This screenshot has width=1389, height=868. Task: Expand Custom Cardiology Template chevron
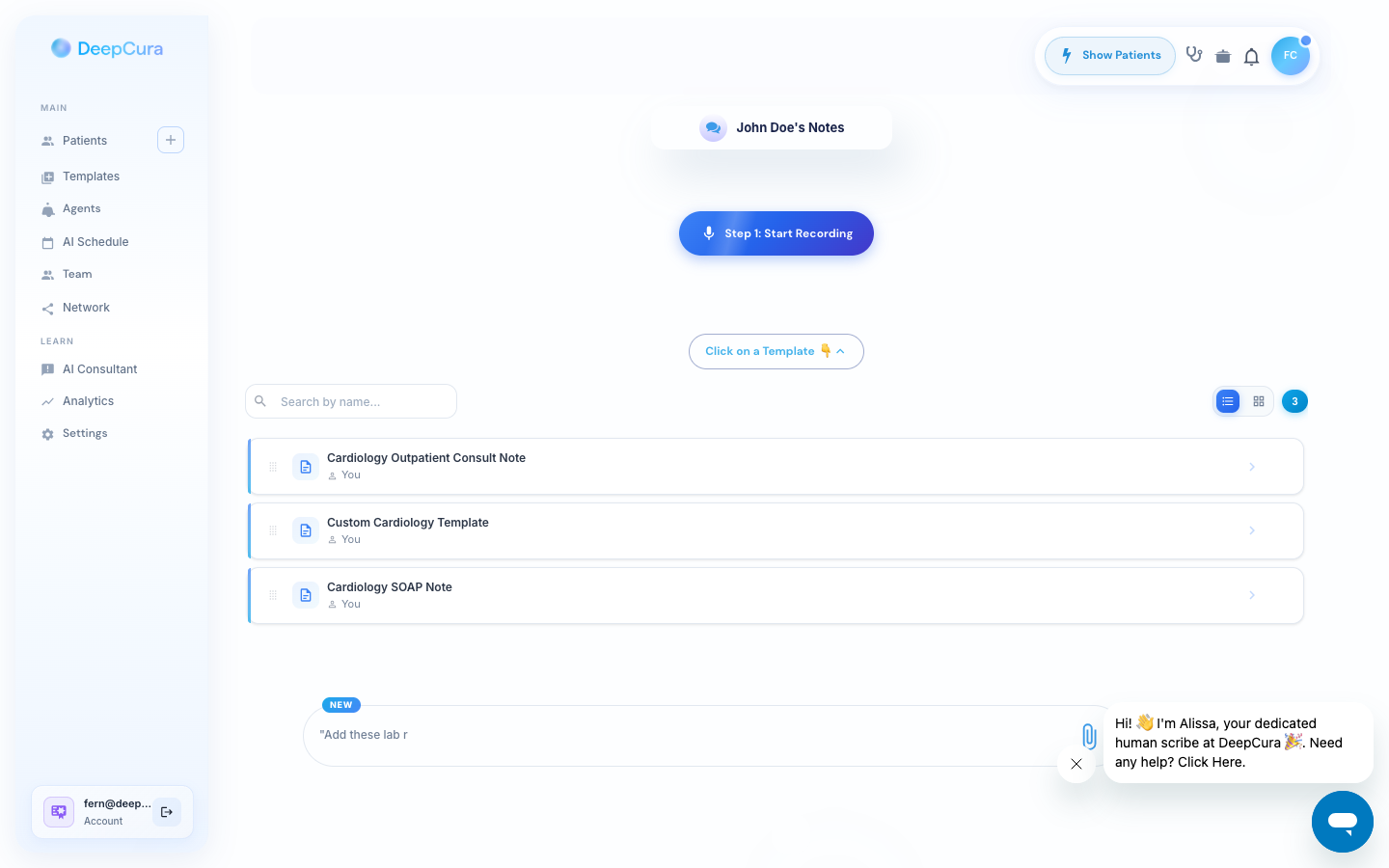[1252, 530]
